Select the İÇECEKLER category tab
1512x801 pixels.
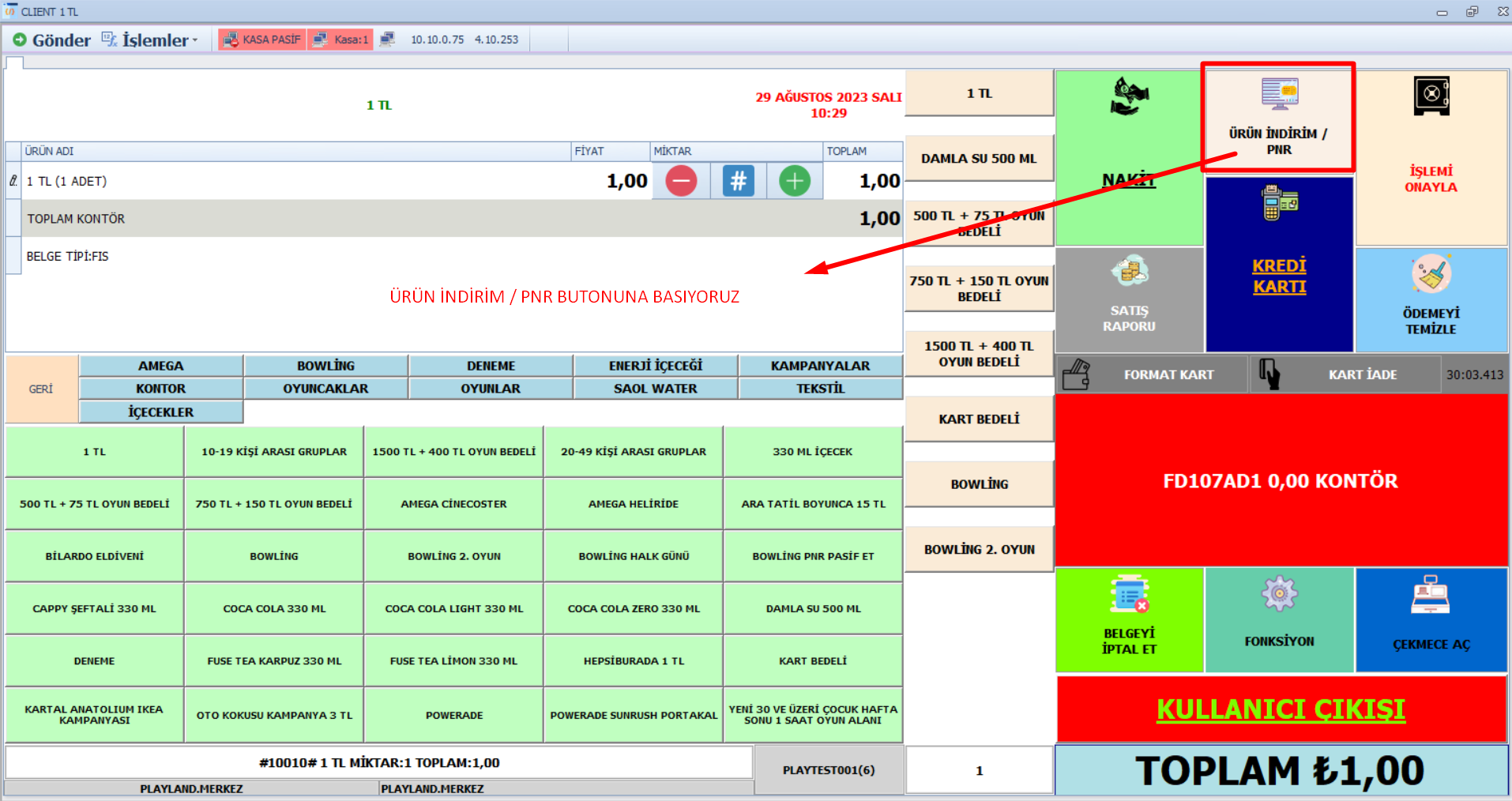160,412
